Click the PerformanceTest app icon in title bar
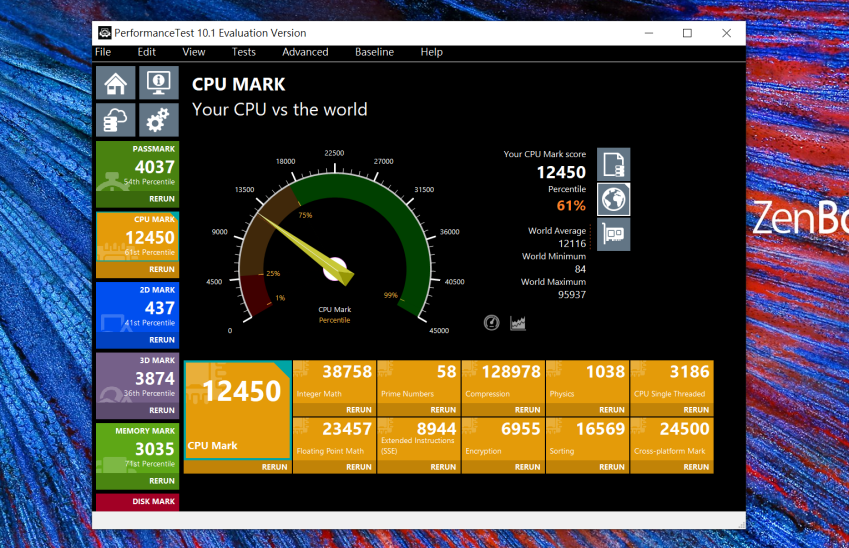Viewport: 849px width, 548px height. click(x=105, y=33)
